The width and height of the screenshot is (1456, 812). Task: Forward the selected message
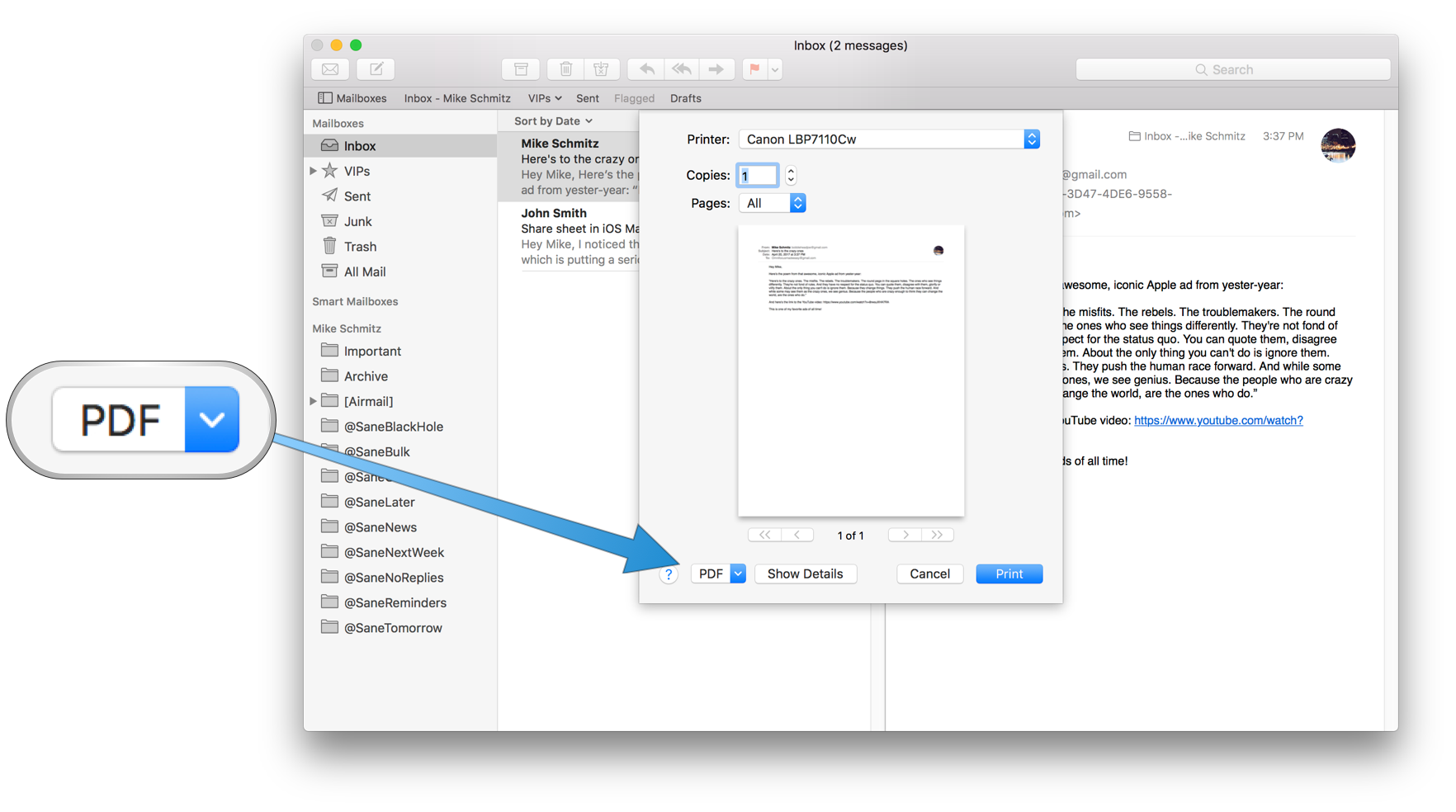coord(716,68)
